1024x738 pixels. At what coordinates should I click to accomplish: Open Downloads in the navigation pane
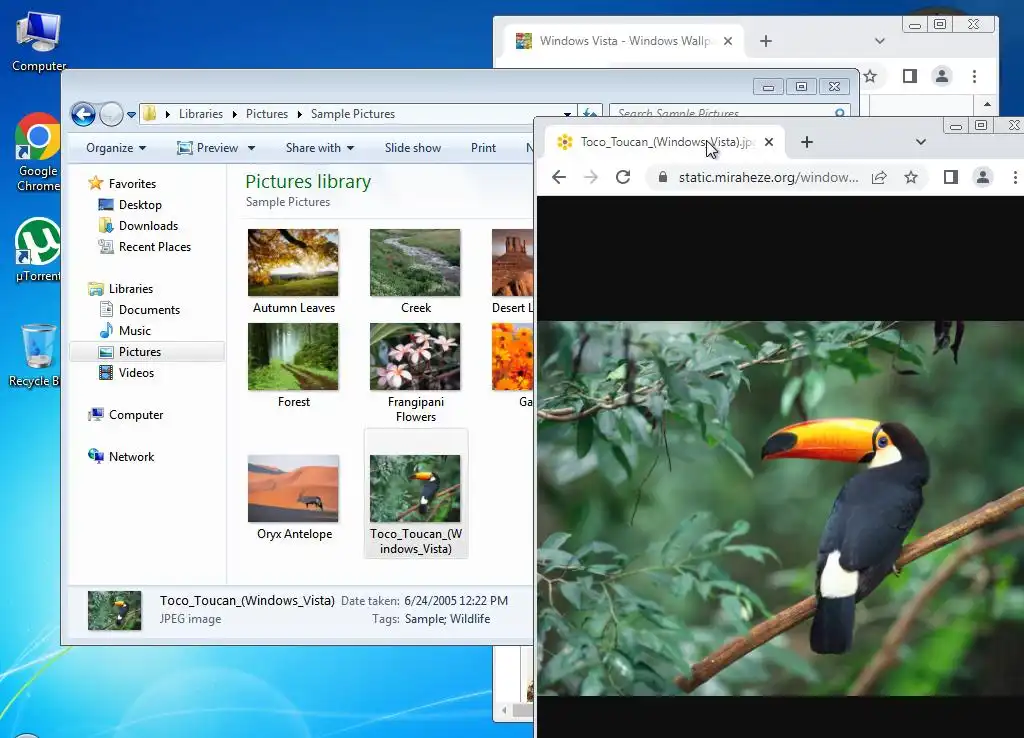(x=138, y=225)
